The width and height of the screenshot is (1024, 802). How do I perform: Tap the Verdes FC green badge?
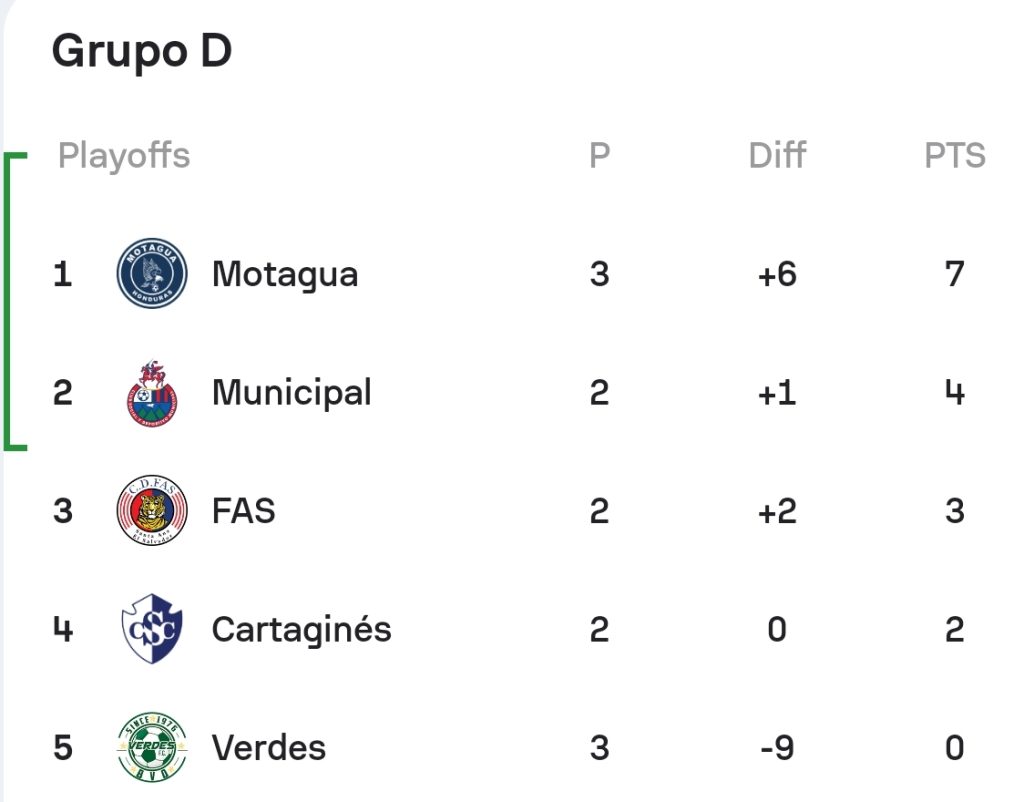152,746
